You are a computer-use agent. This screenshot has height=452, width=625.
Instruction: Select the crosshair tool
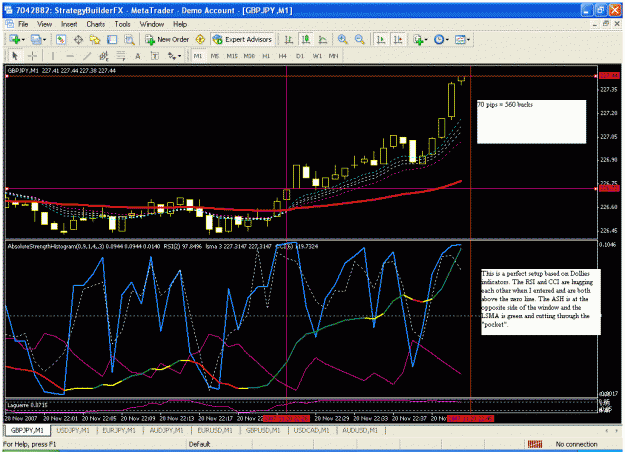[32, 56]
